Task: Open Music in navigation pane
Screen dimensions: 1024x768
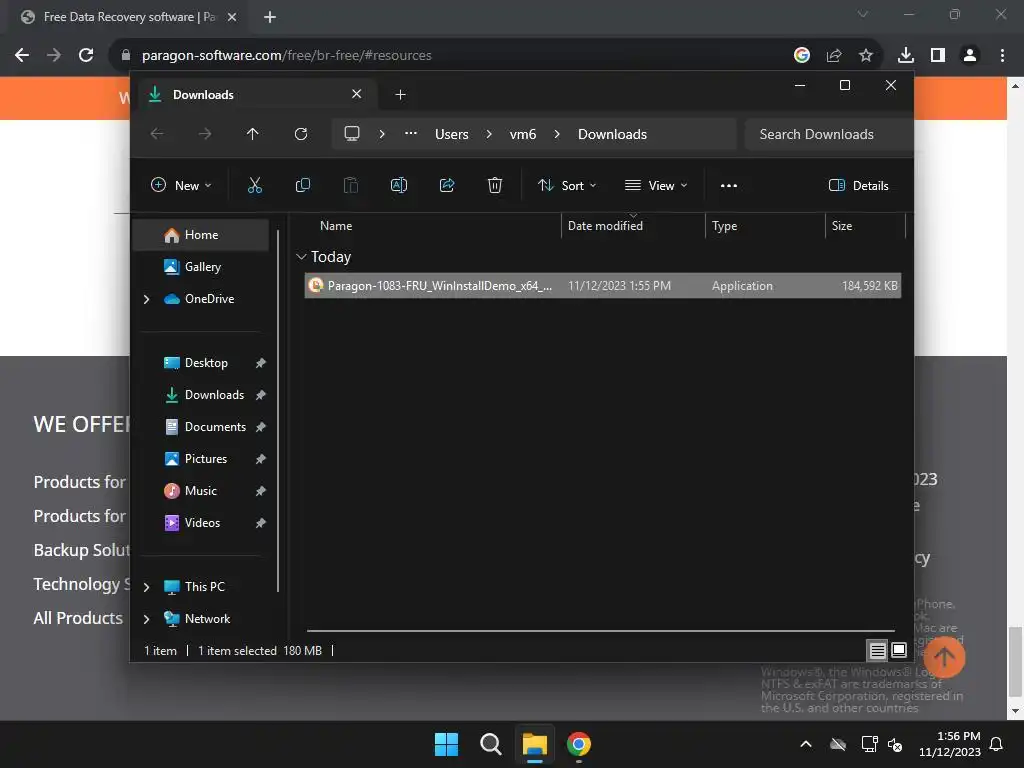Action: point(200,490)
